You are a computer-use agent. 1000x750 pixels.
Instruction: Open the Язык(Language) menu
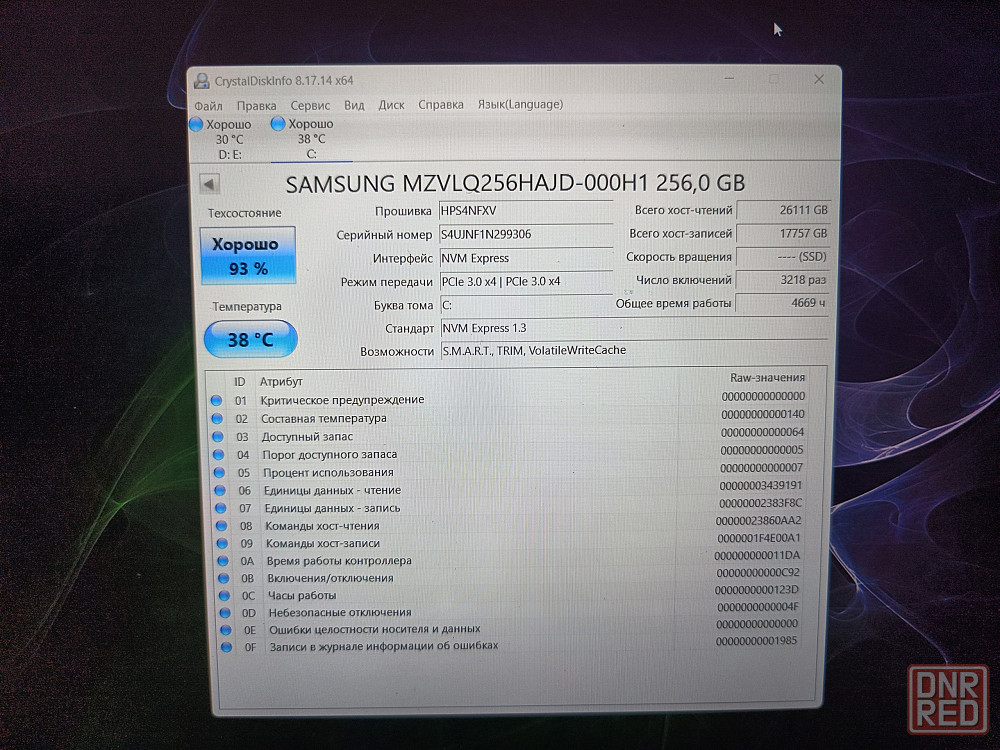520,104
